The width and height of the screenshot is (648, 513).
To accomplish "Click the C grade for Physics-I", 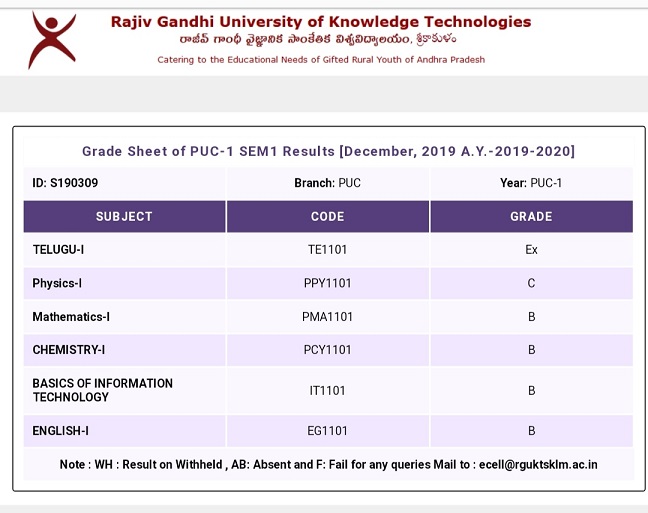I will pyautogui.click(x=531, y=283).
